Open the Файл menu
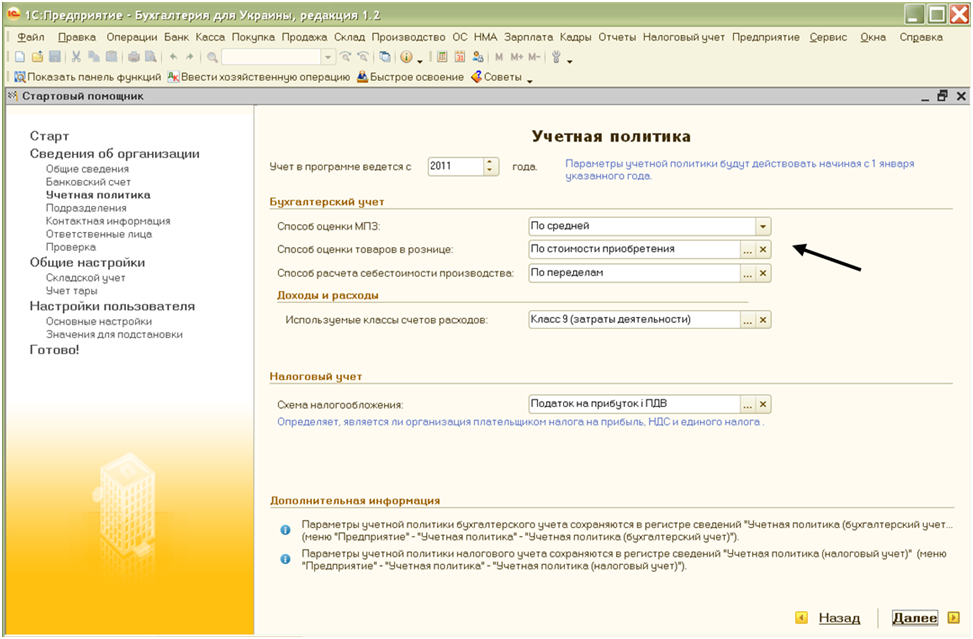Viewport: 973px width, 639px height. [30, 37]
